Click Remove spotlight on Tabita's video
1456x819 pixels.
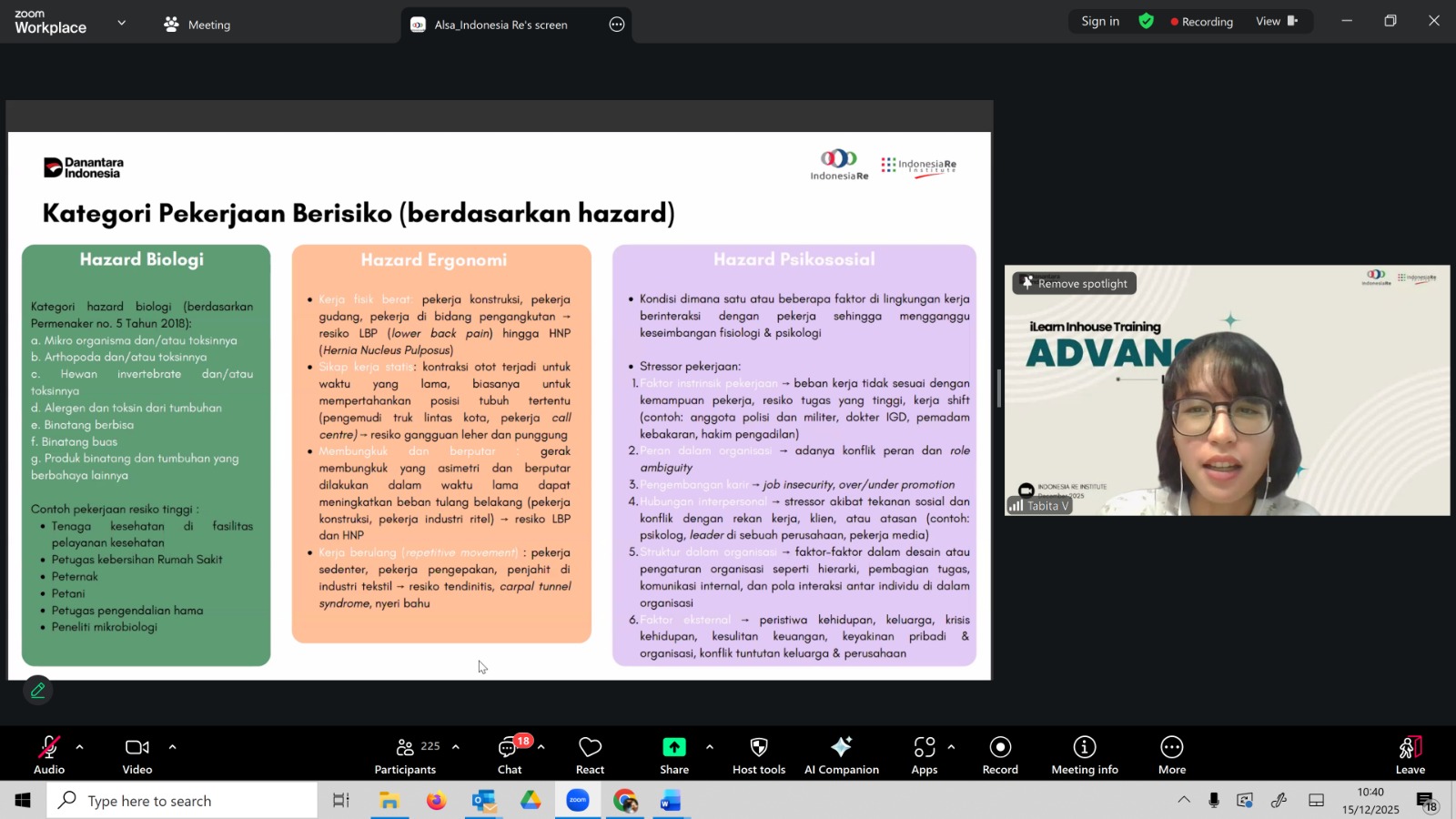coord(1074,284)
